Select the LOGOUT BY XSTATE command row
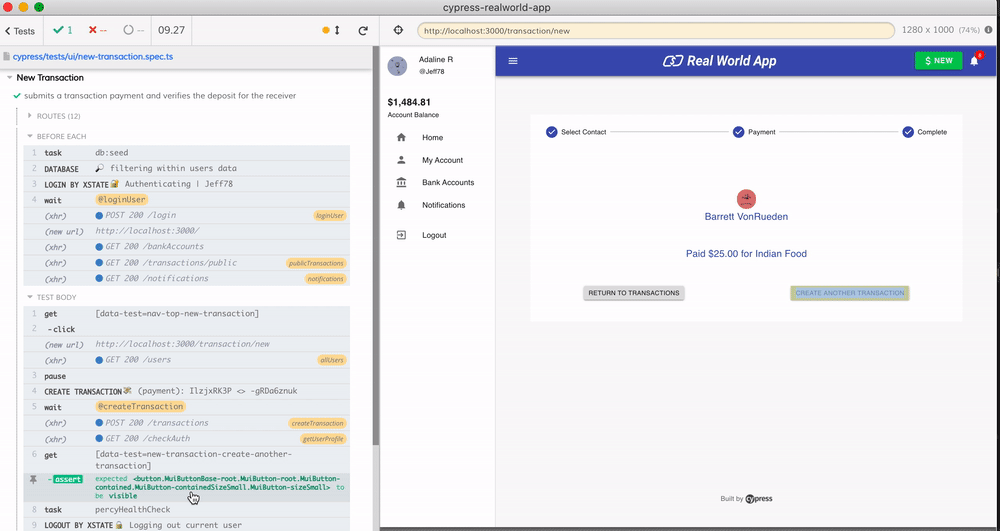This screenshot has width=1000, height=531. (186, 525)
